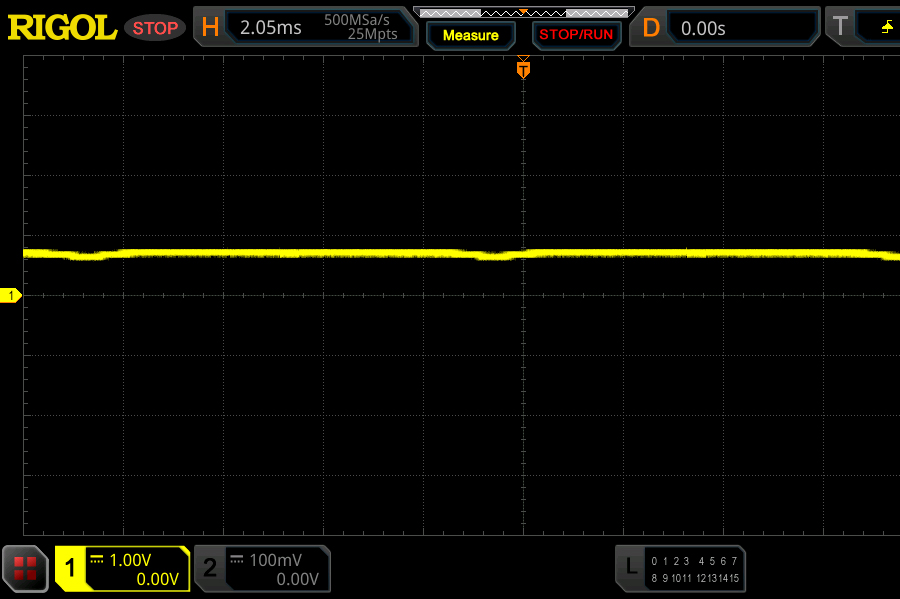Open delay D label
This screenshot has width=900, height=599.
pyautogui.click(x=651, y=27)
